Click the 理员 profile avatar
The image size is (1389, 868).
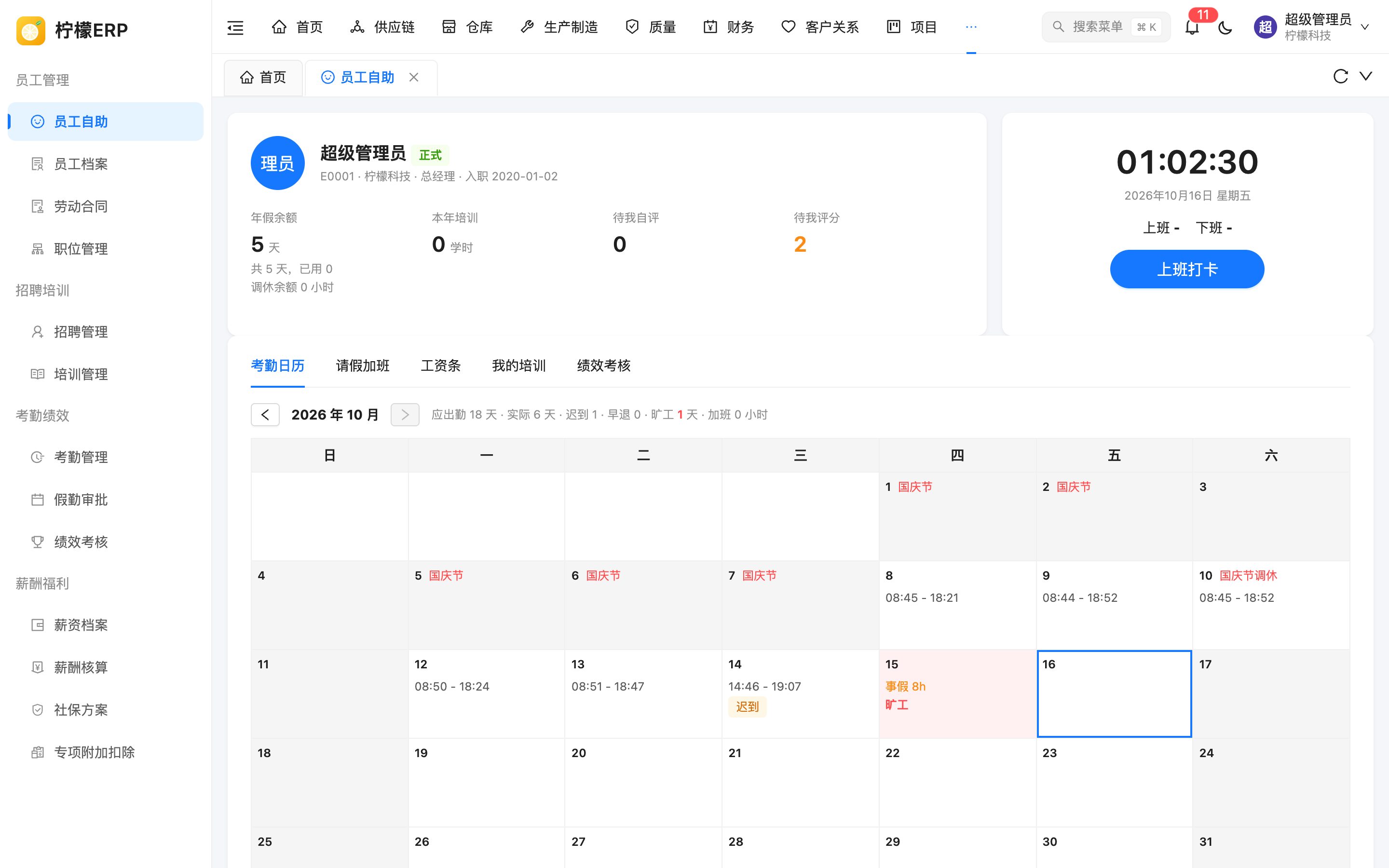[278, 163]
